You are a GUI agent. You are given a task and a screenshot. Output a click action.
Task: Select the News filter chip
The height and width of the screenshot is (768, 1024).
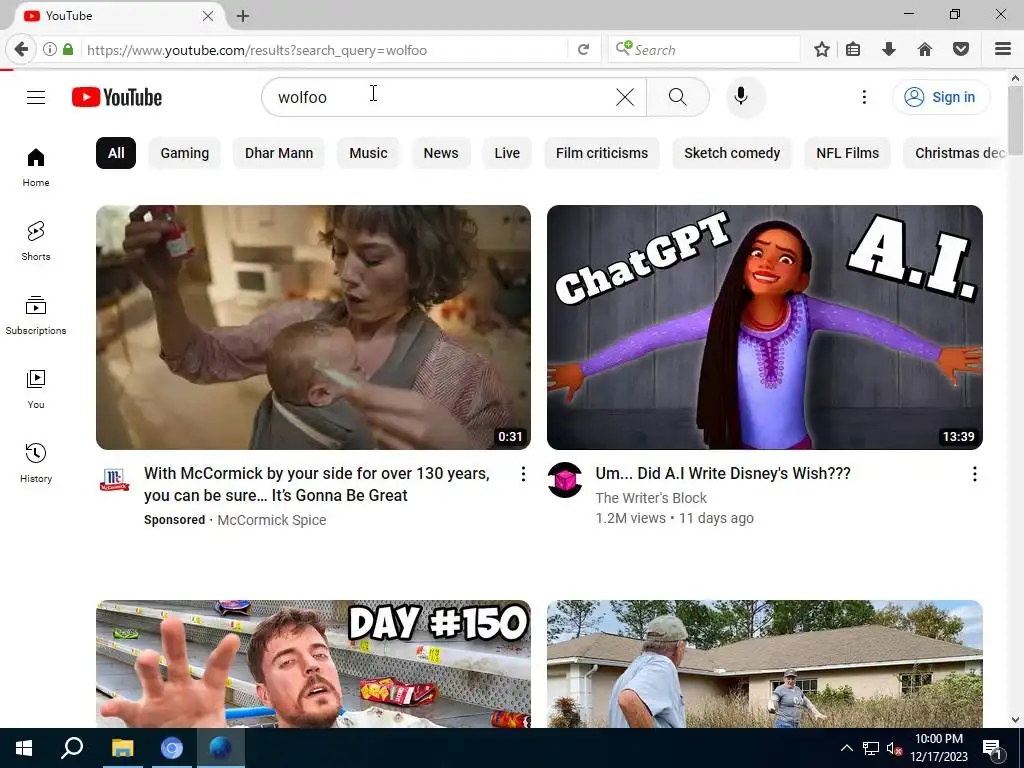[441, 153]
